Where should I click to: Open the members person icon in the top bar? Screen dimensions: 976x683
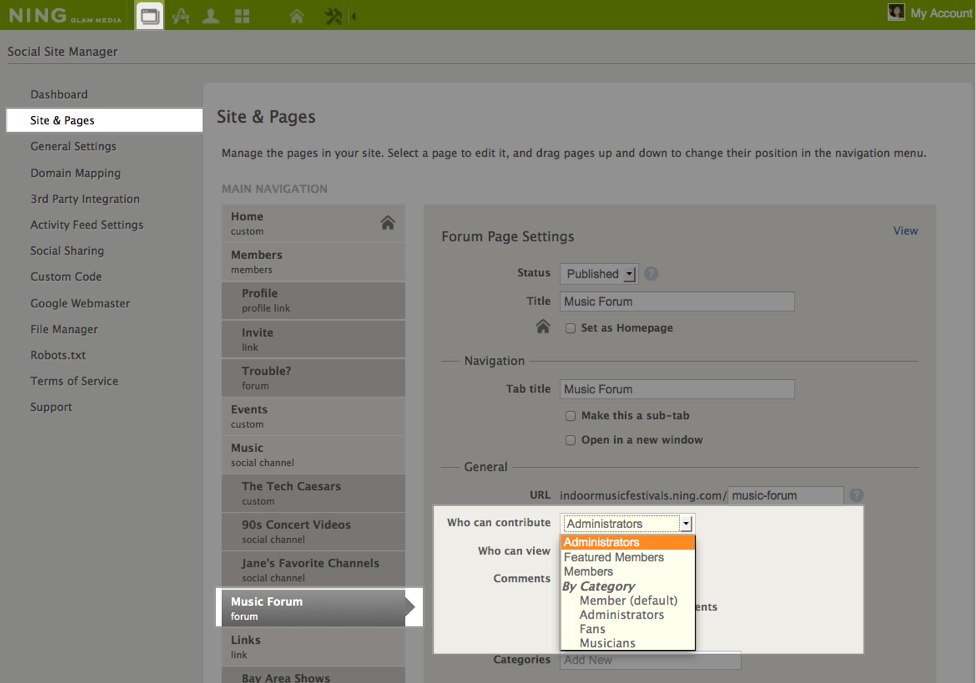coord(211,16)
